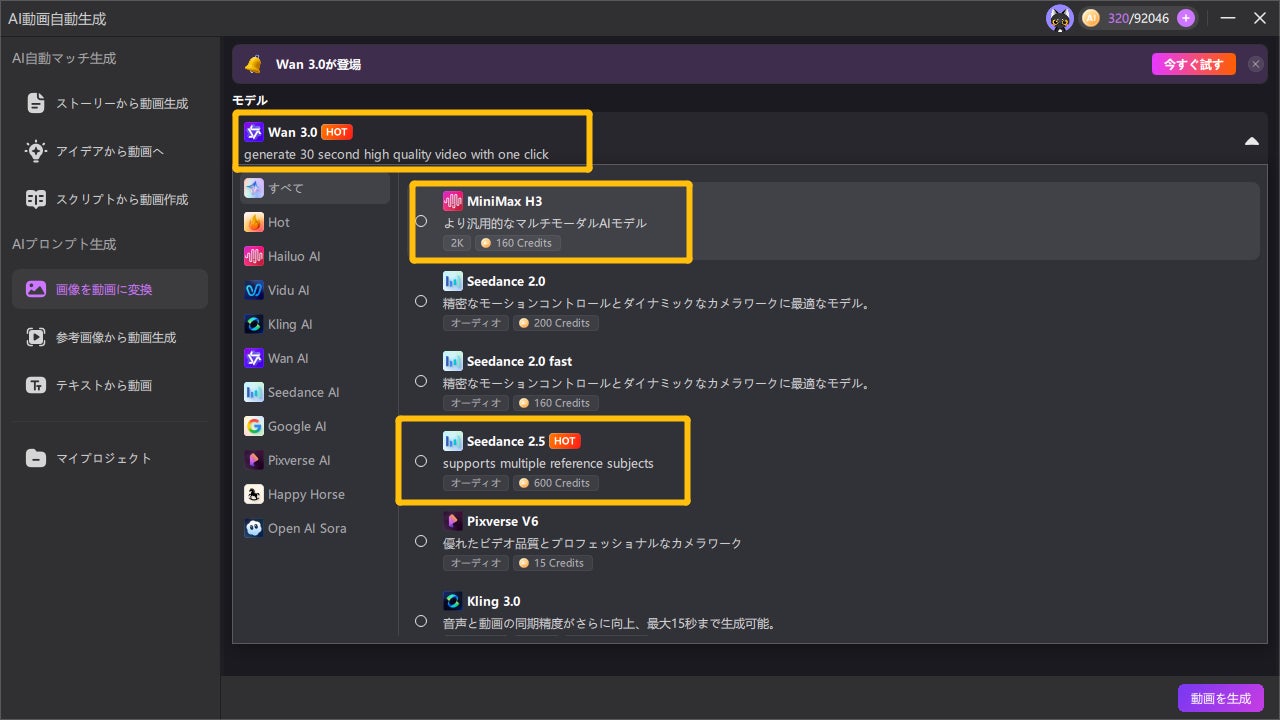This screenshot has height=720, width=1280.
Task: Select the Seedance 2.5 radio button
Action: coord(421,461)
